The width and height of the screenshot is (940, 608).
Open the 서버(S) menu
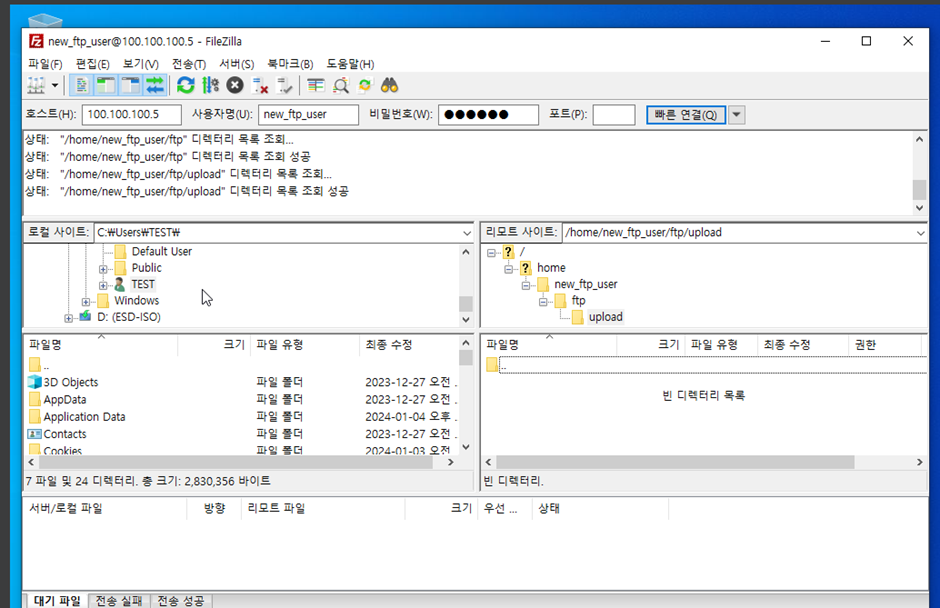236,64
